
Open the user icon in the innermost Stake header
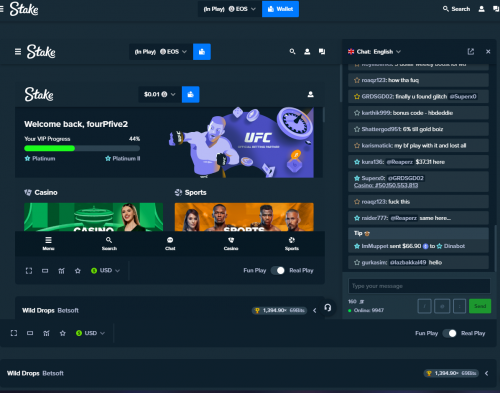310,94
